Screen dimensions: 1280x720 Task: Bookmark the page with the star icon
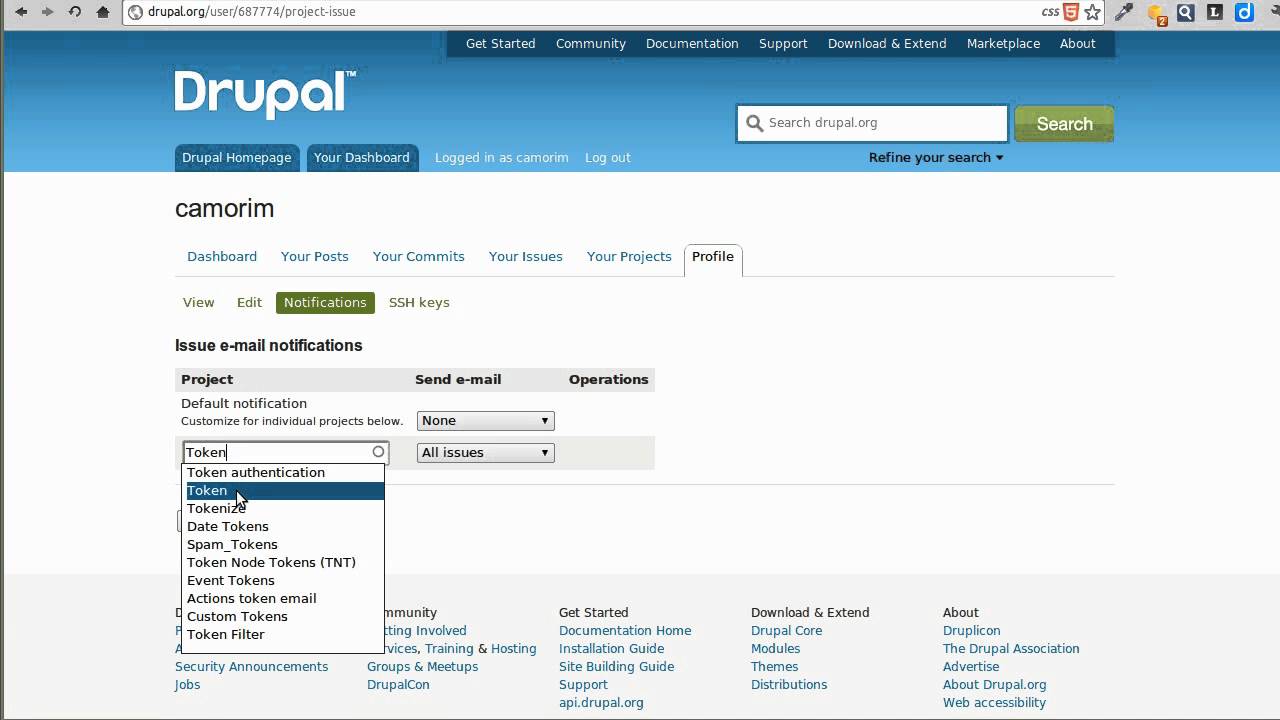pos(1093,12)
